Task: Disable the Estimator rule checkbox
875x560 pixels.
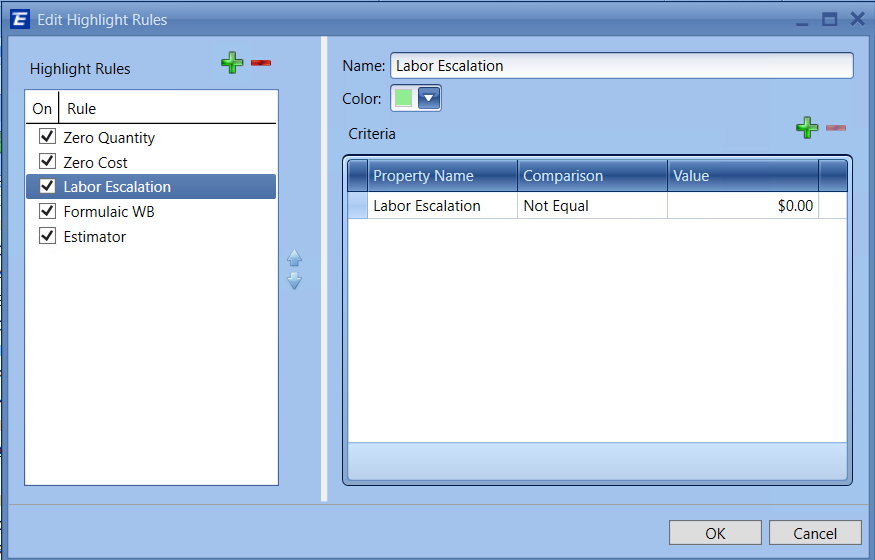Action: pyautogui.click(x=46, y=237)
